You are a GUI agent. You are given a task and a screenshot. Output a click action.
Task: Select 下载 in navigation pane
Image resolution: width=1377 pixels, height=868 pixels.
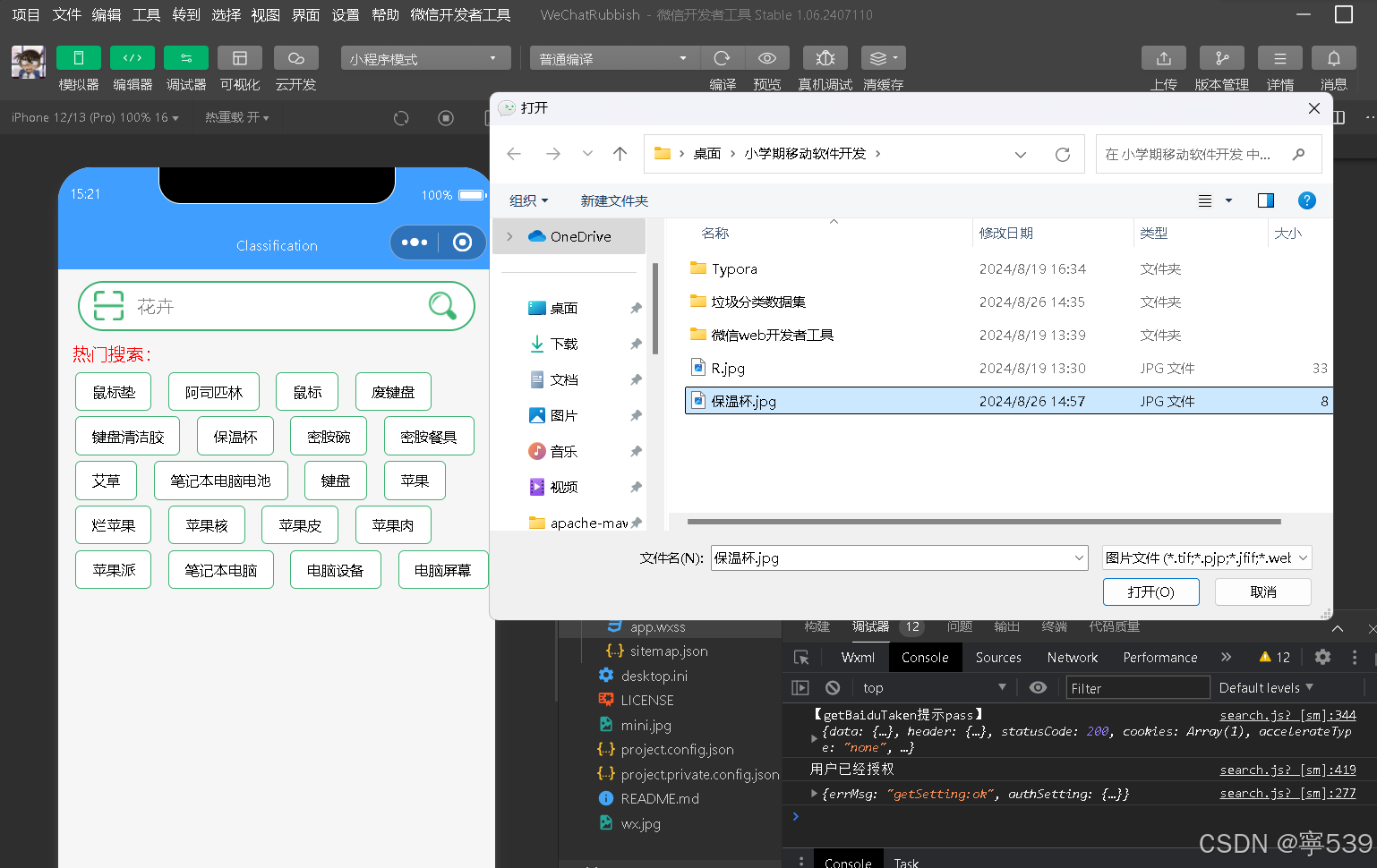coord(564,344)
